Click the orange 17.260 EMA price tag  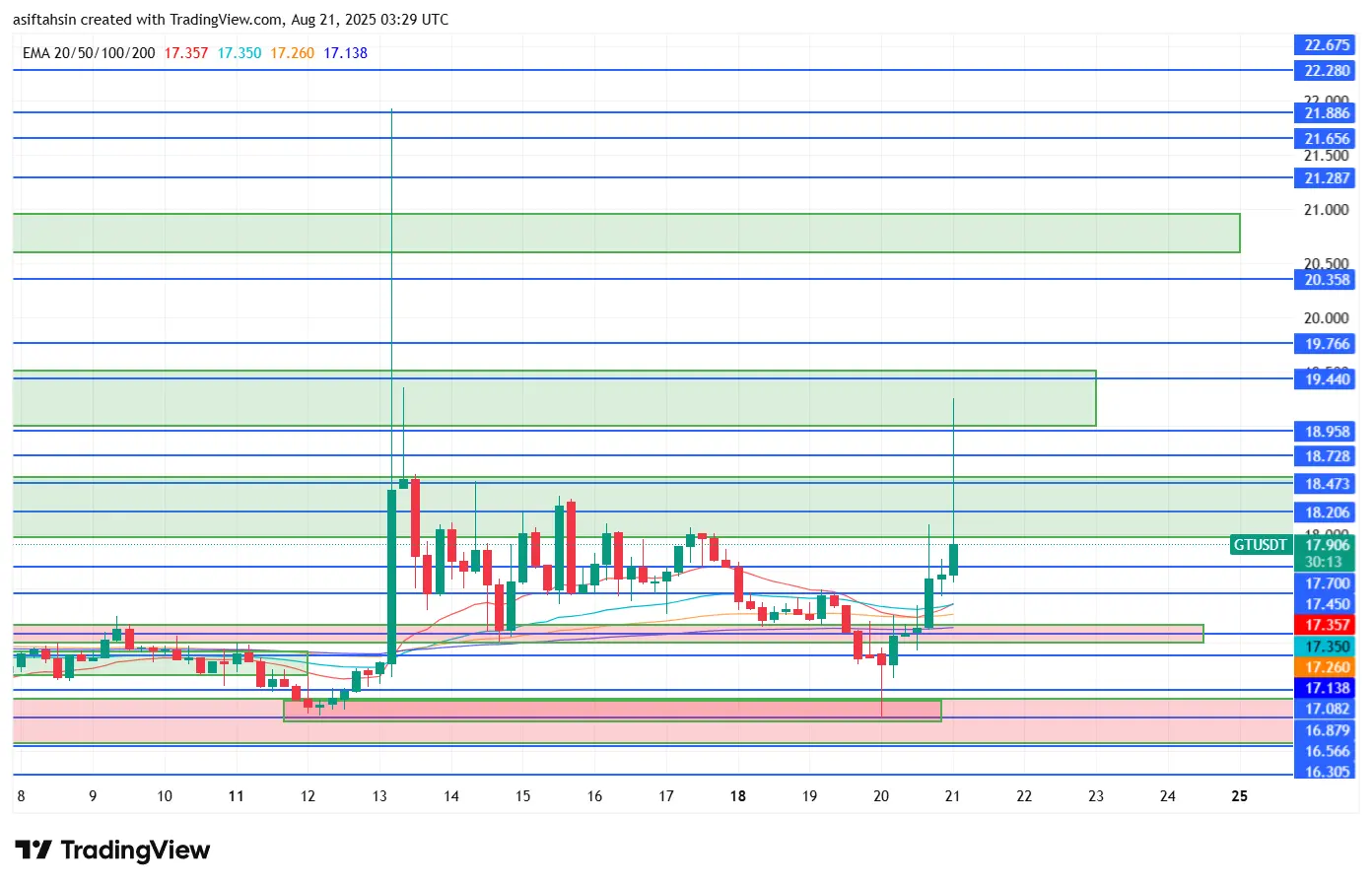click(1326, 667)
